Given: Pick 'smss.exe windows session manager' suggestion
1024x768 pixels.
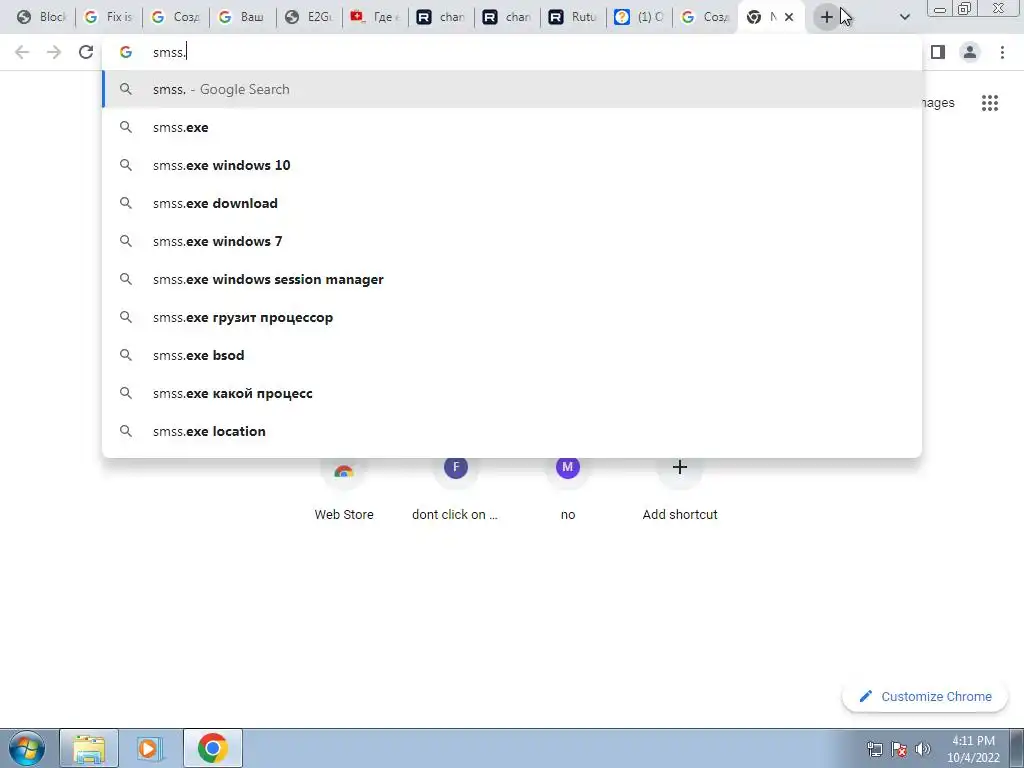Looking at the screenshot, I should coord(512,279).
